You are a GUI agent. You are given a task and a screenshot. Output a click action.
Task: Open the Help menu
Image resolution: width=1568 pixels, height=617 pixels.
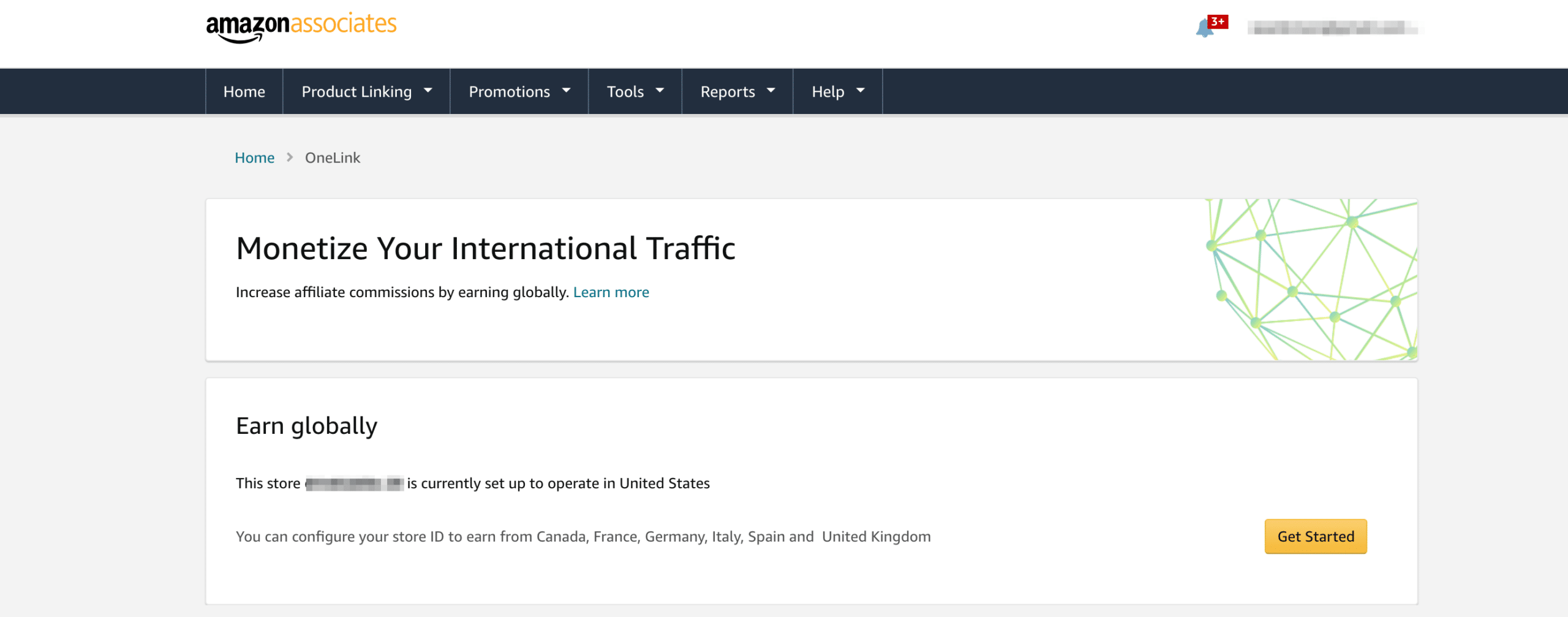click(x=837, y=91)
